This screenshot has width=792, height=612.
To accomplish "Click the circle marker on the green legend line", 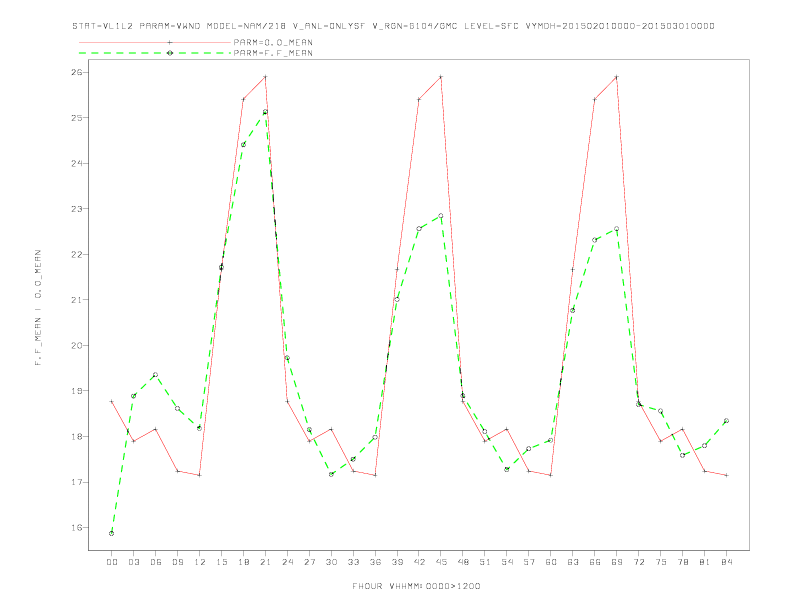I will (x=170, y=53).
